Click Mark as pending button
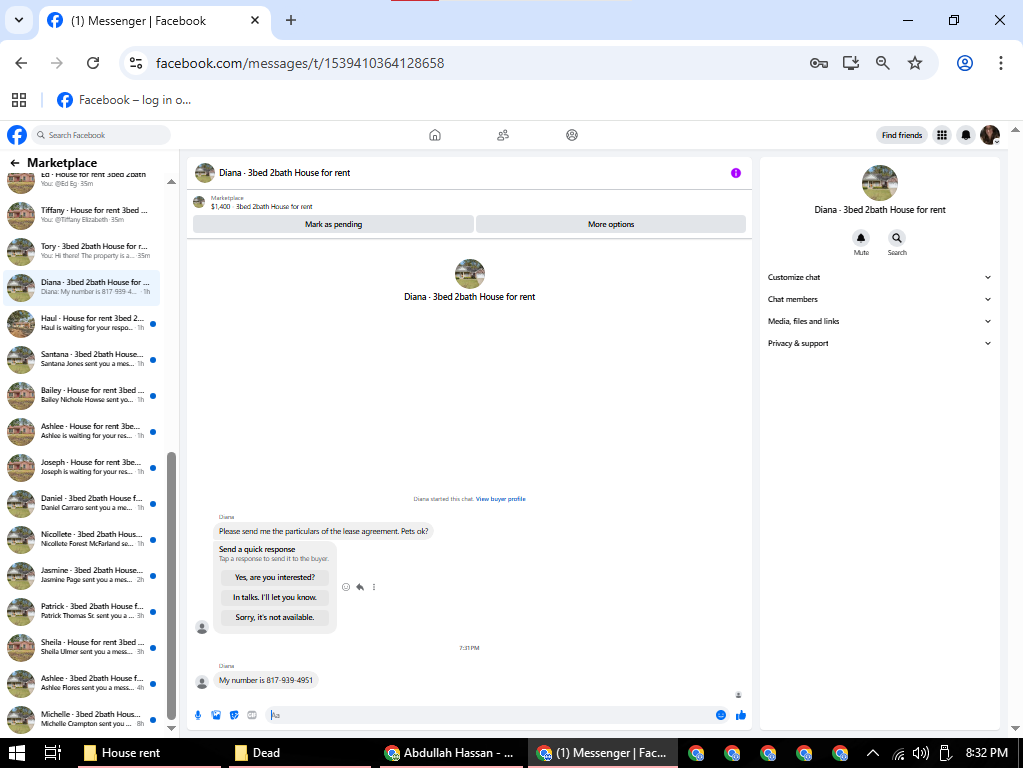This screenshot has height=768, width=1023. point(333,224)
